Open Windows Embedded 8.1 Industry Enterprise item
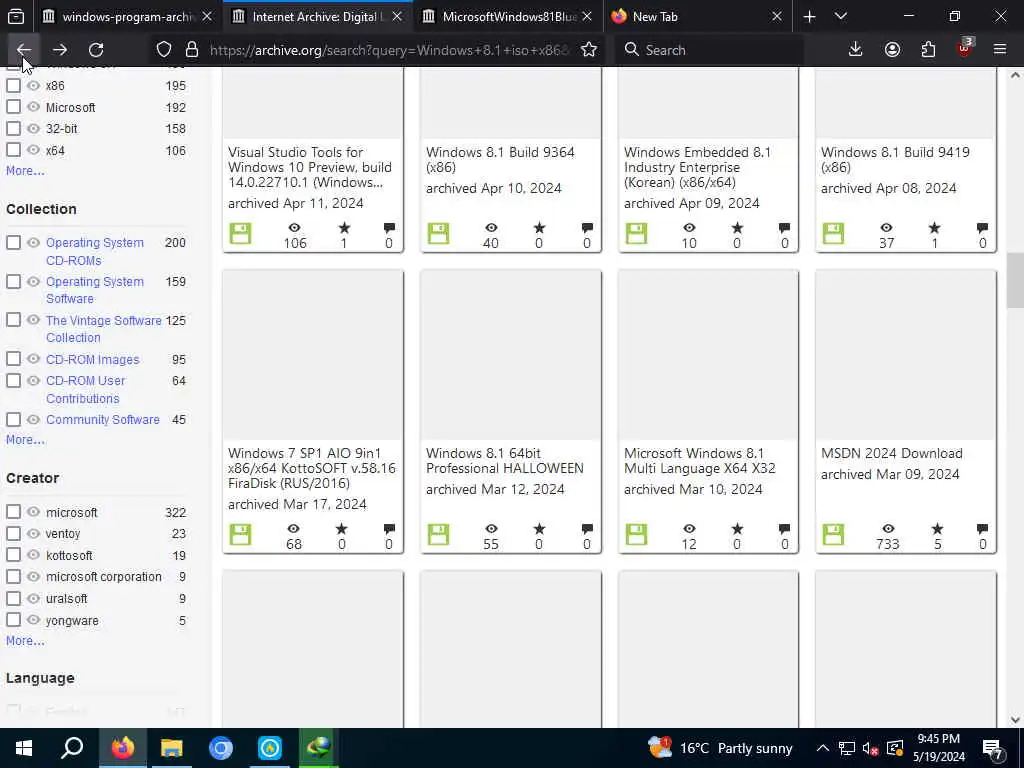The height and width of the screenshot is (768, 1024). (697, 167)
